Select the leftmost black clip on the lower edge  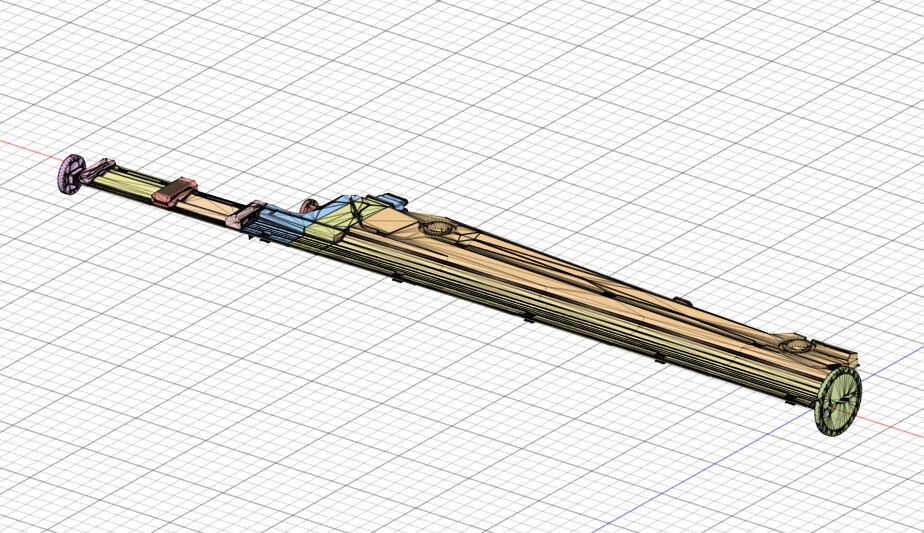coord(397,279)
